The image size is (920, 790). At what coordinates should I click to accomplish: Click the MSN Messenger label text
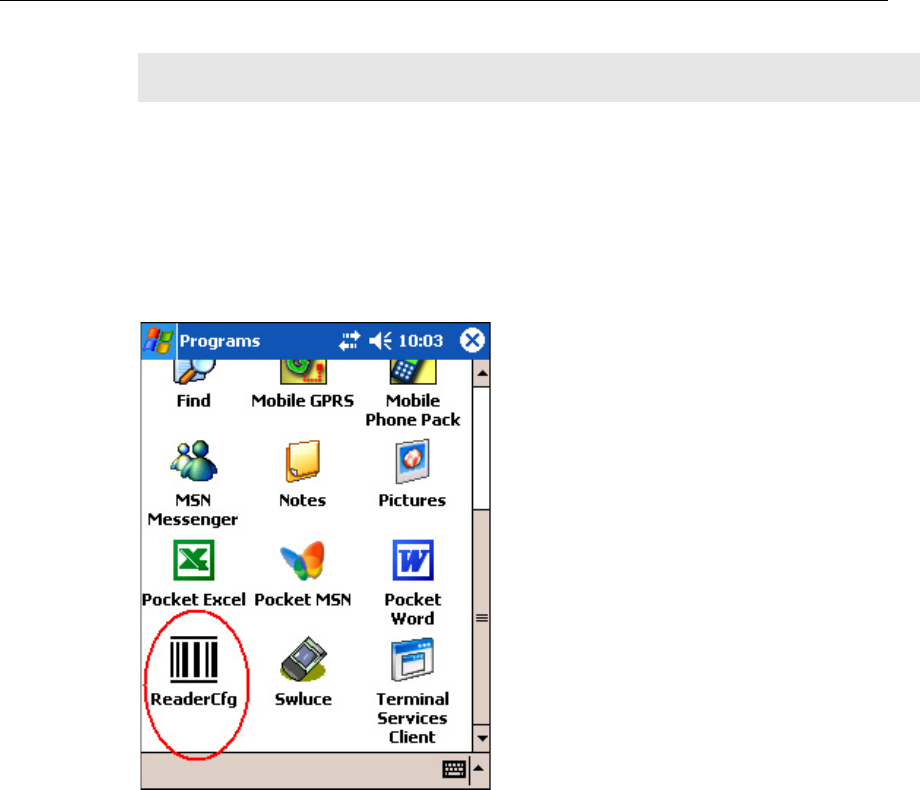[x=193, y=509]
